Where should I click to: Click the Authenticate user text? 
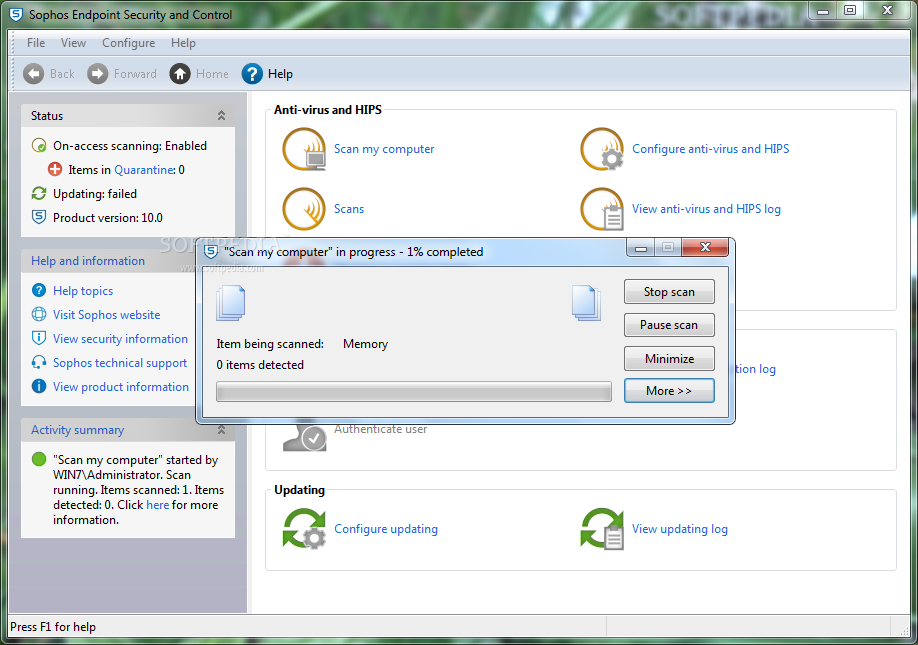(381, 429)
